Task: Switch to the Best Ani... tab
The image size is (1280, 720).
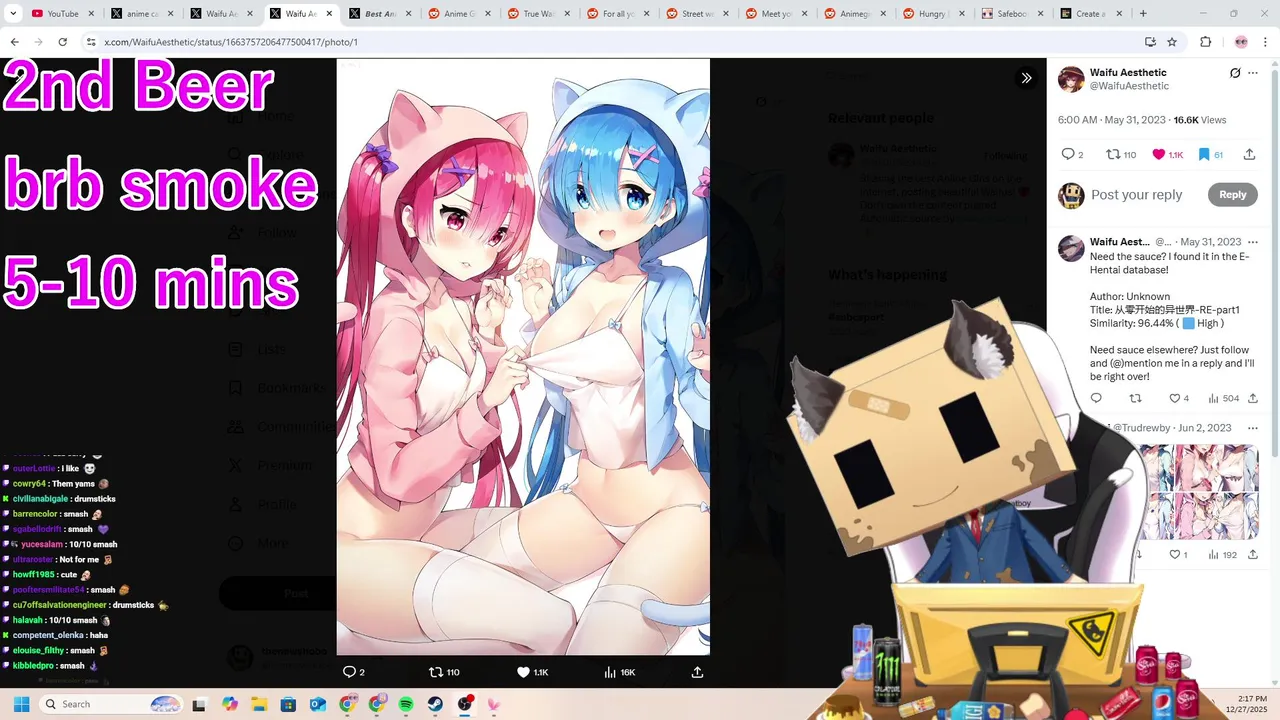Action: [x=379, y=14]
